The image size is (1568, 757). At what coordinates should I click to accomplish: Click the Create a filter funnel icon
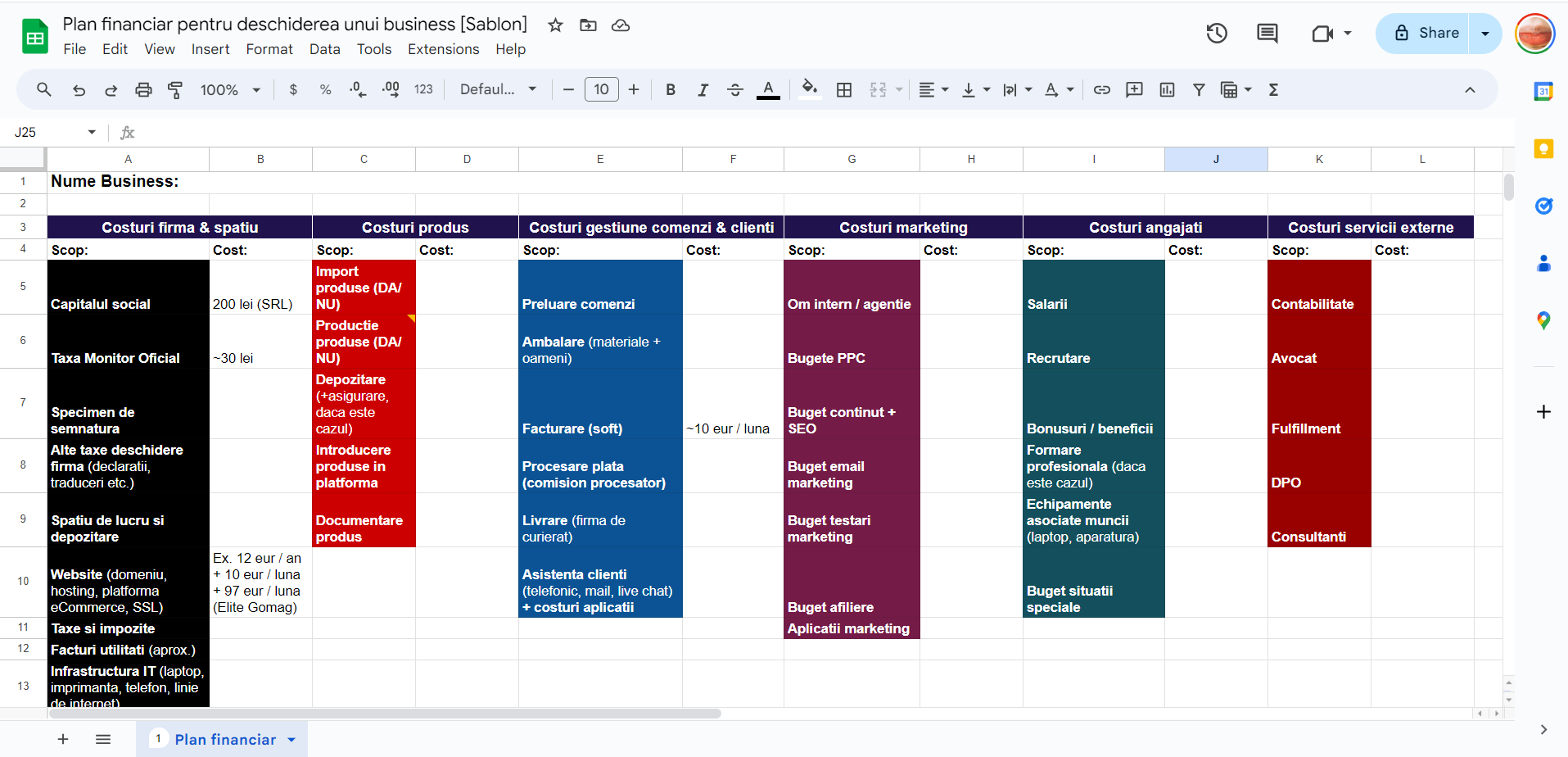pyautogui.click(x=1199, y=90)
